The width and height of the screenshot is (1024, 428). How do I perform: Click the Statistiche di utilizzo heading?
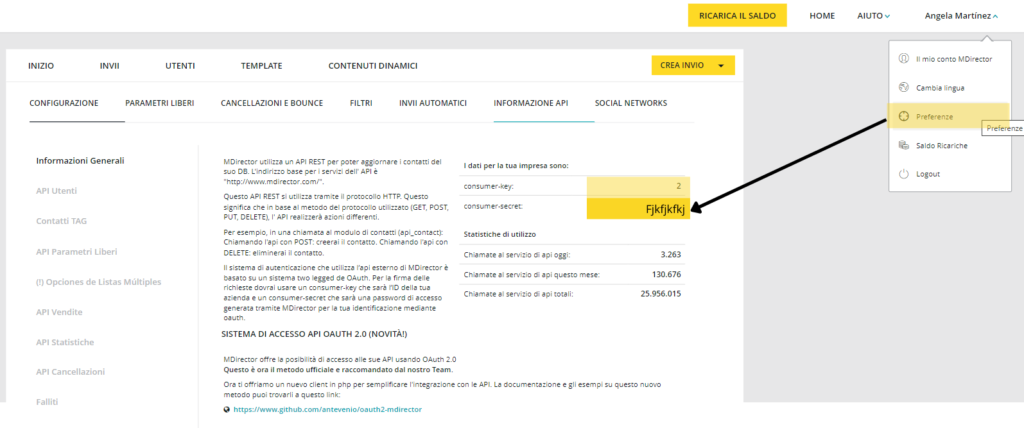[500, 233]
